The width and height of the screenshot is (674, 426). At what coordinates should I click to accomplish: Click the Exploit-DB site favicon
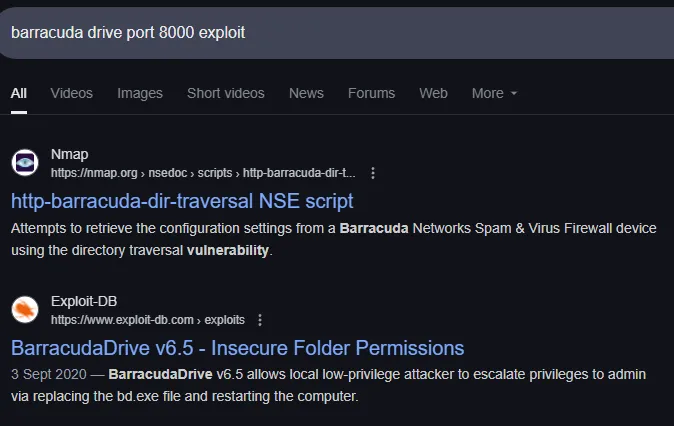[x=25, y=310]
